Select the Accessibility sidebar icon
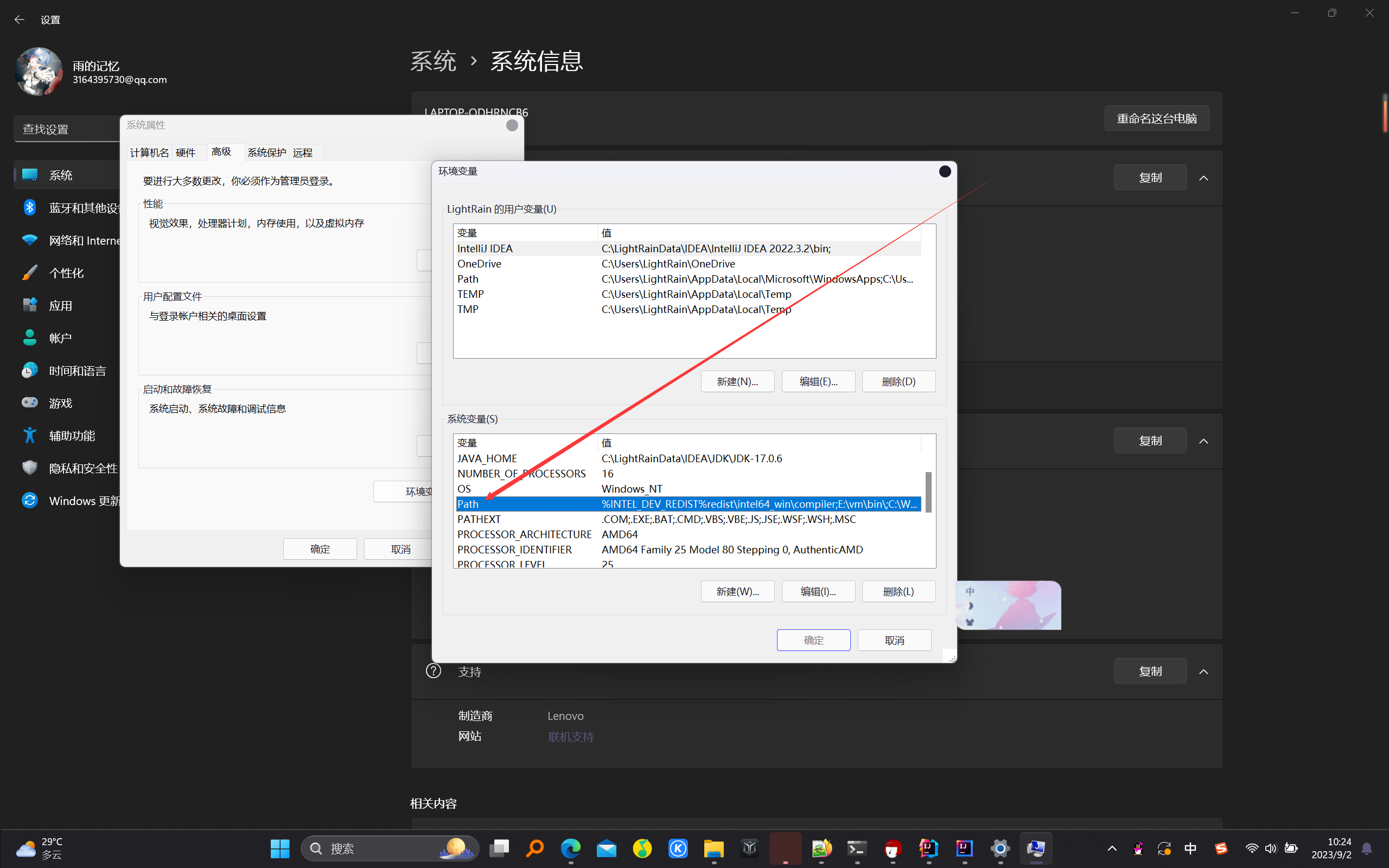 tap(29, 435)
